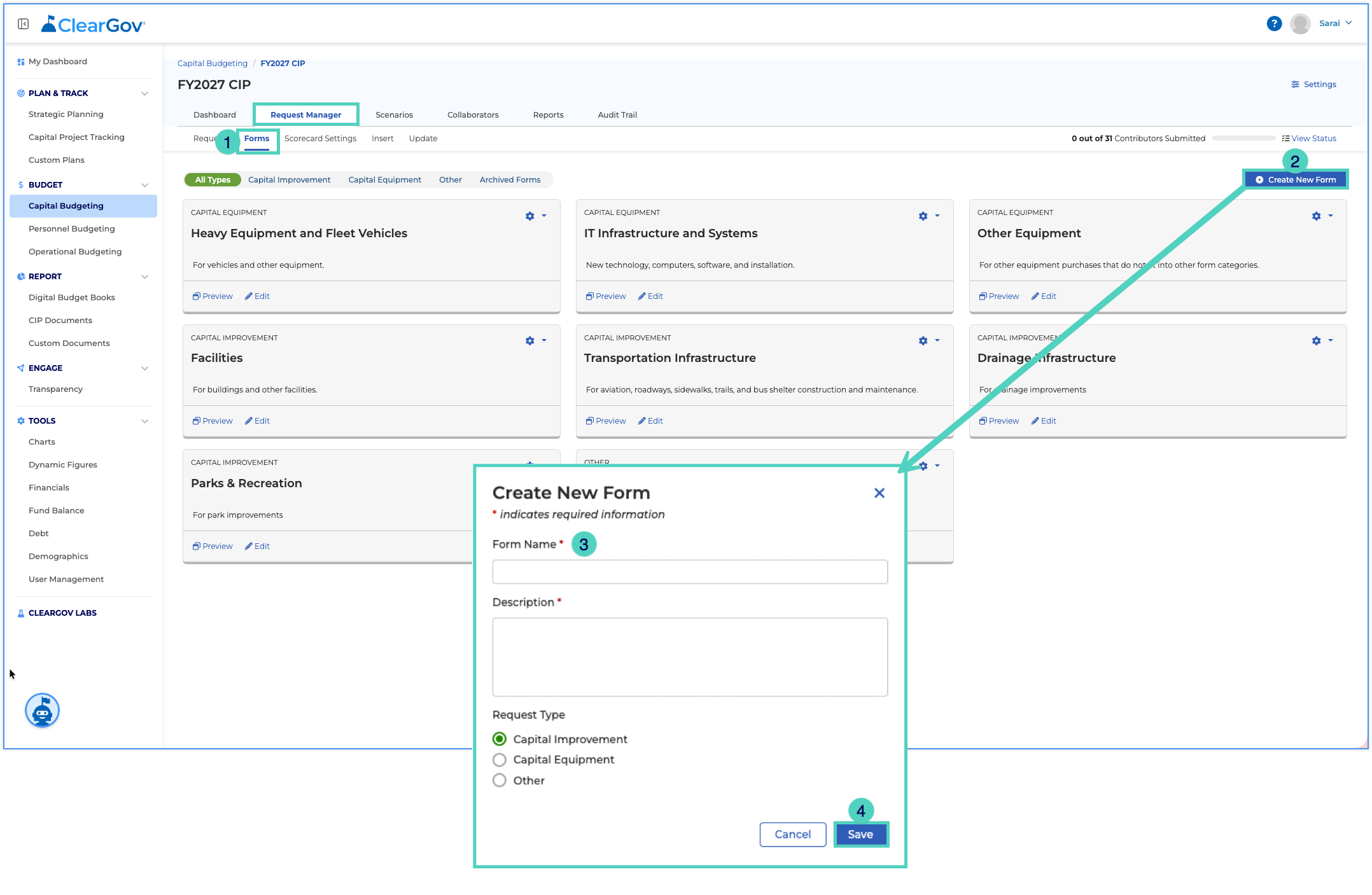1372x895 pixels.
Task: Click pencil Edit on Facilities form
Action: pos(257,421)
